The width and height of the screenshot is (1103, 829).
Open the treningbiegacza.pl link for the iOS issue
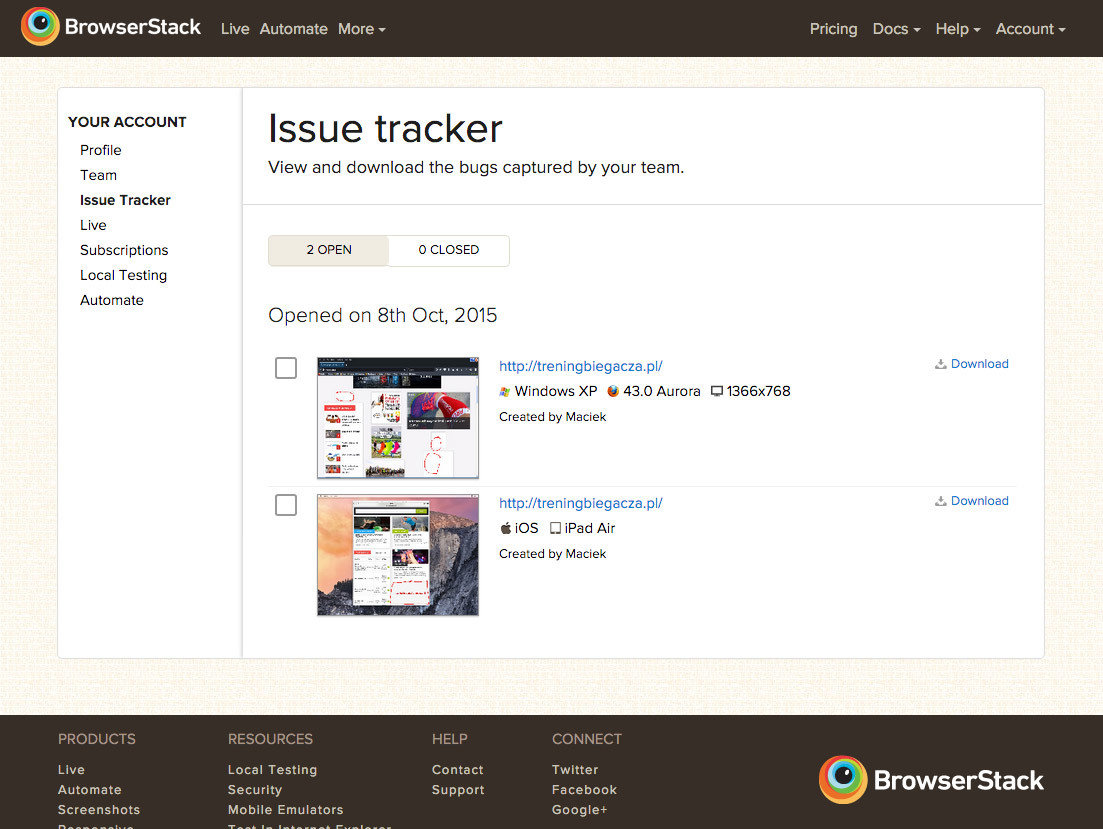tap(580, 503)
